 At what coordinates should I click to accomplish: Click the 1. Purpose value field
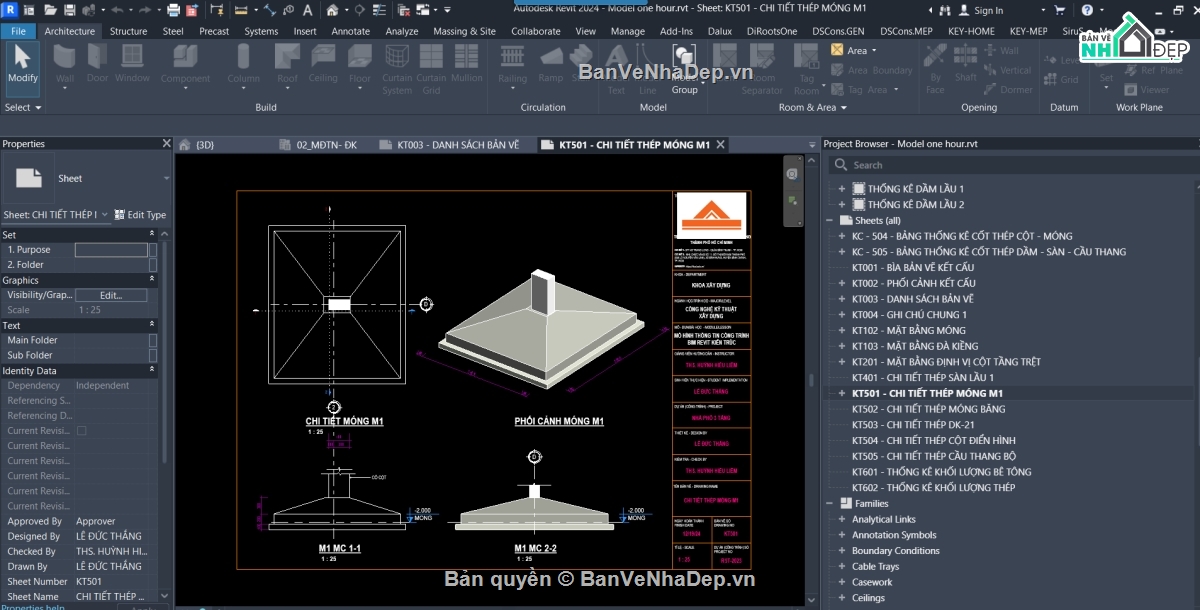pos(111,250)
